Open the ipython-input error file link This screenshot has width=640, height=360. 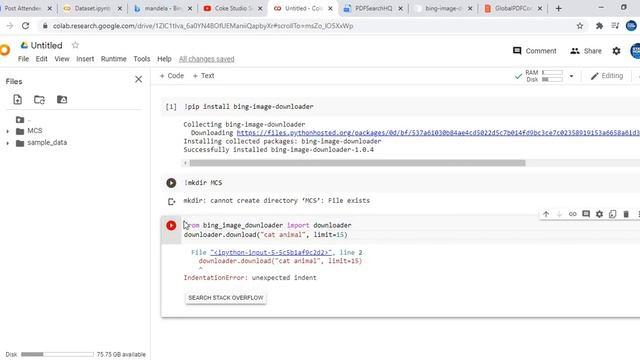click(271, 253)
